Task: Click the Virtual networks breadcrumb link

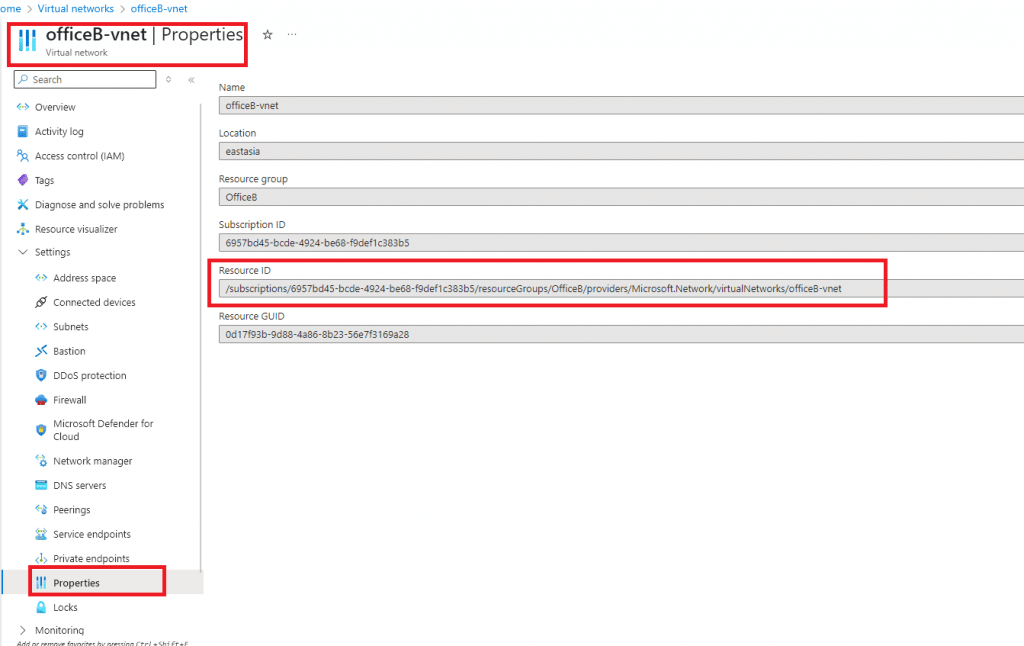Action: (x=76, y=9)
